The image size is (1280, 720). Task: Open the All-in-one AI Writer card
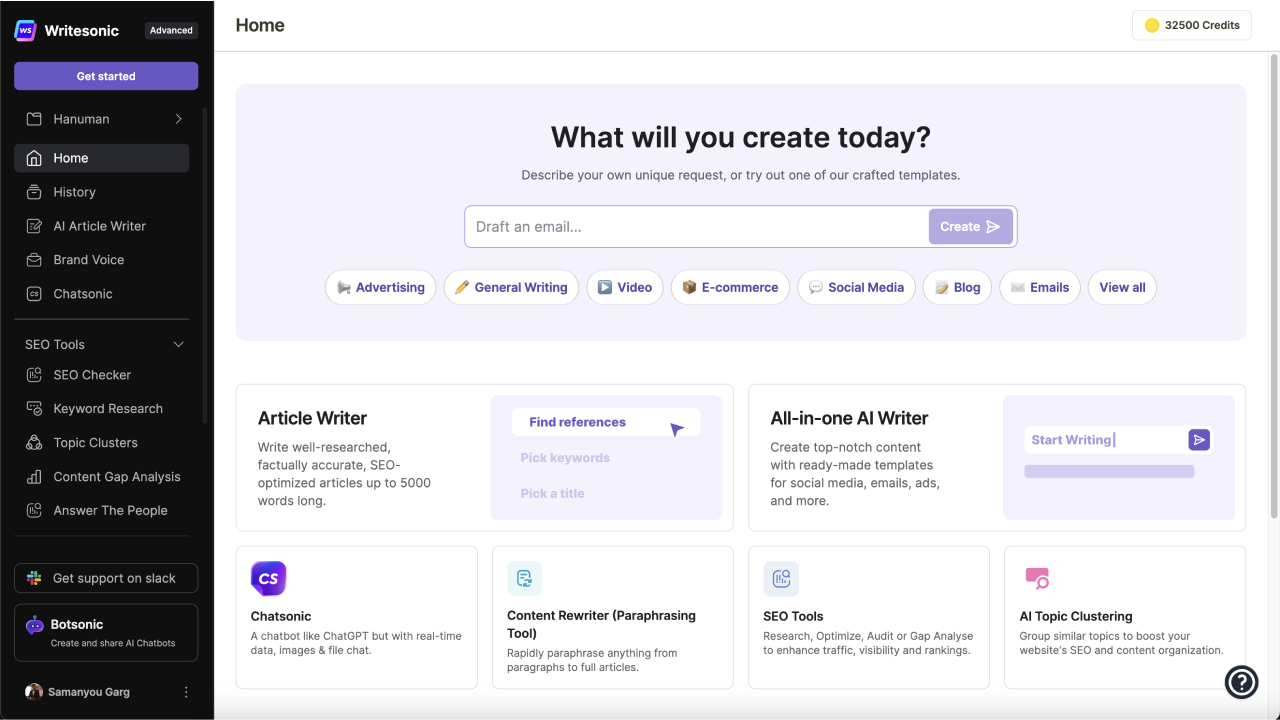(997, 458)
